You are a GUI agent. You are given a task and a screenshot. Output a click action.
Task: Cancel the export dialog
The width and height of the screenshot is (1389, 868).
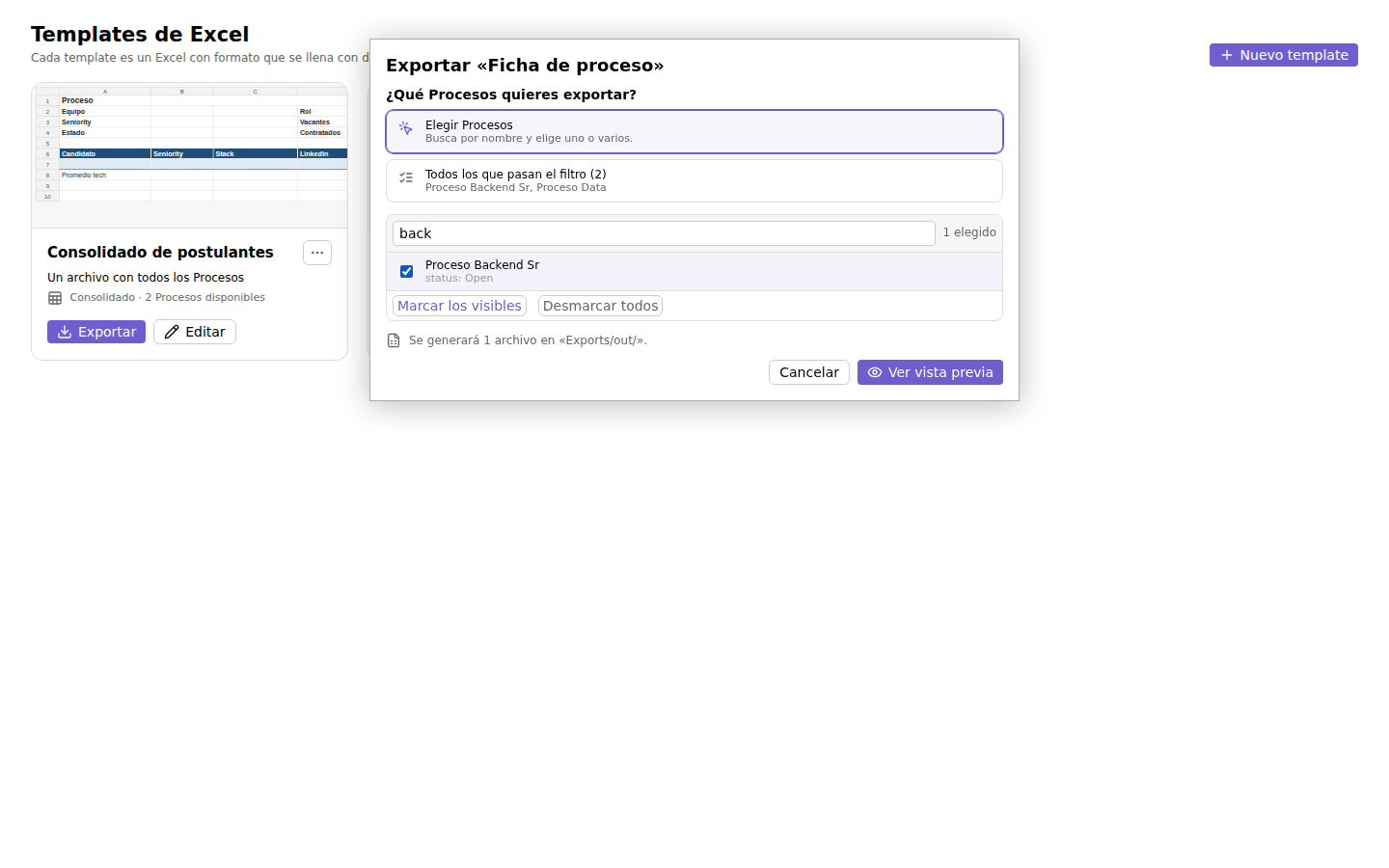pyautogui.click(x=808, y=372)
